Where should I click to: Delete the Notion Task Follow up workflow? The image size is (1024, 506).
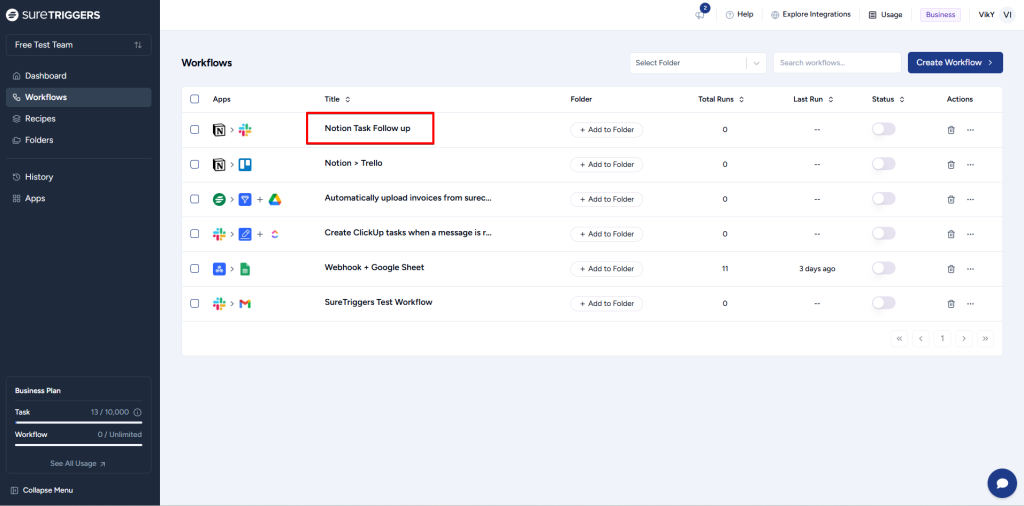pyautogui.click(x=950, y=130)
